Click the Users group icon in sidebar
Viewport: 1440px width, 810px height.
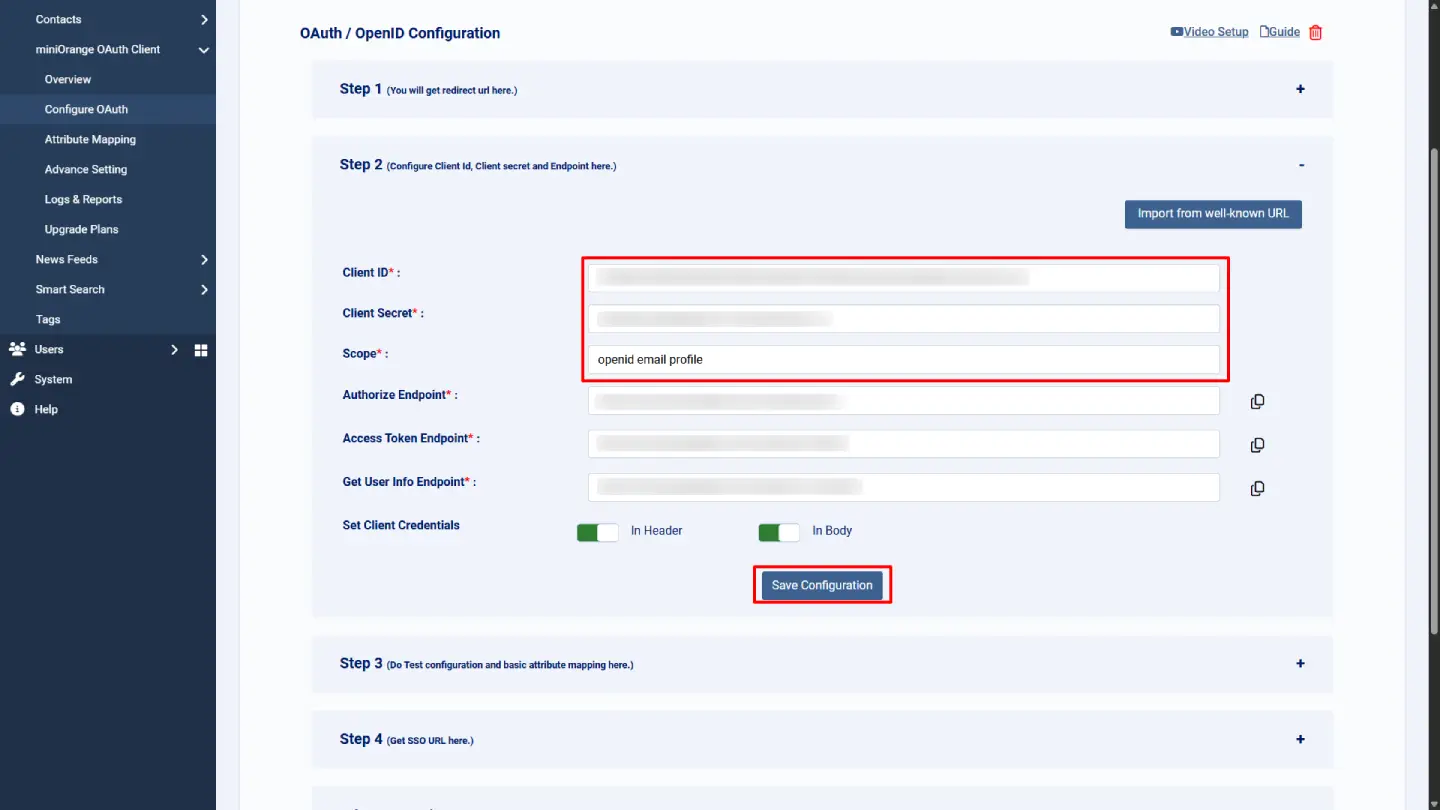pos(17,349)
